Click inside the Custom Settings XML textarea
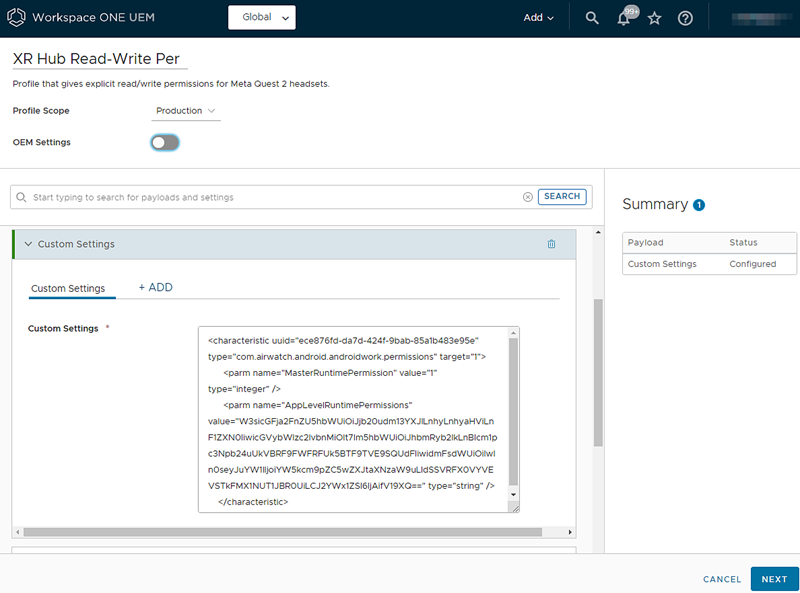 353,419
